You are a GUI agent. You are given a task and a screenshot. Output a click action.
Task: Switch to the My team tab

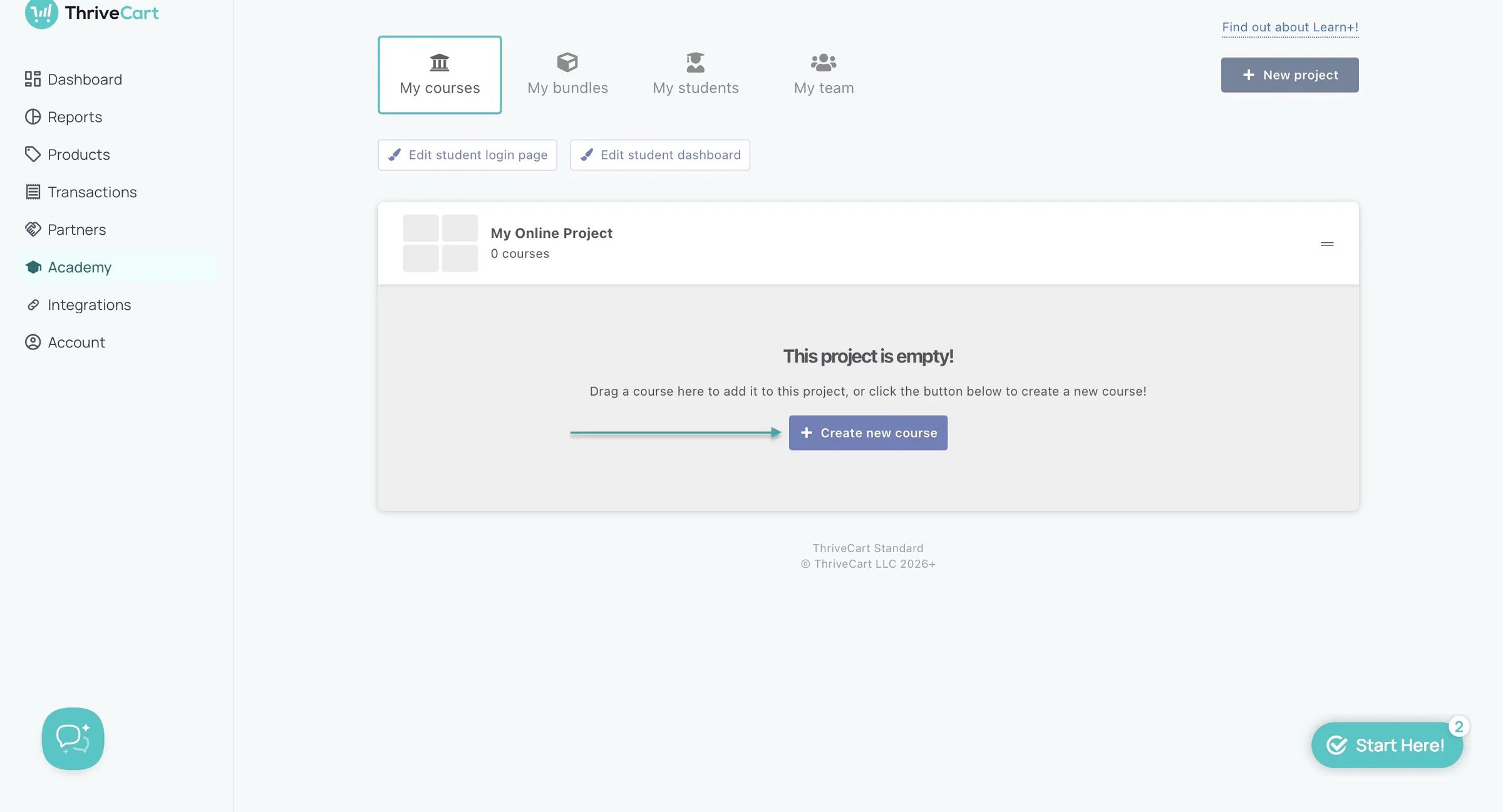click(x=824, y=75)
